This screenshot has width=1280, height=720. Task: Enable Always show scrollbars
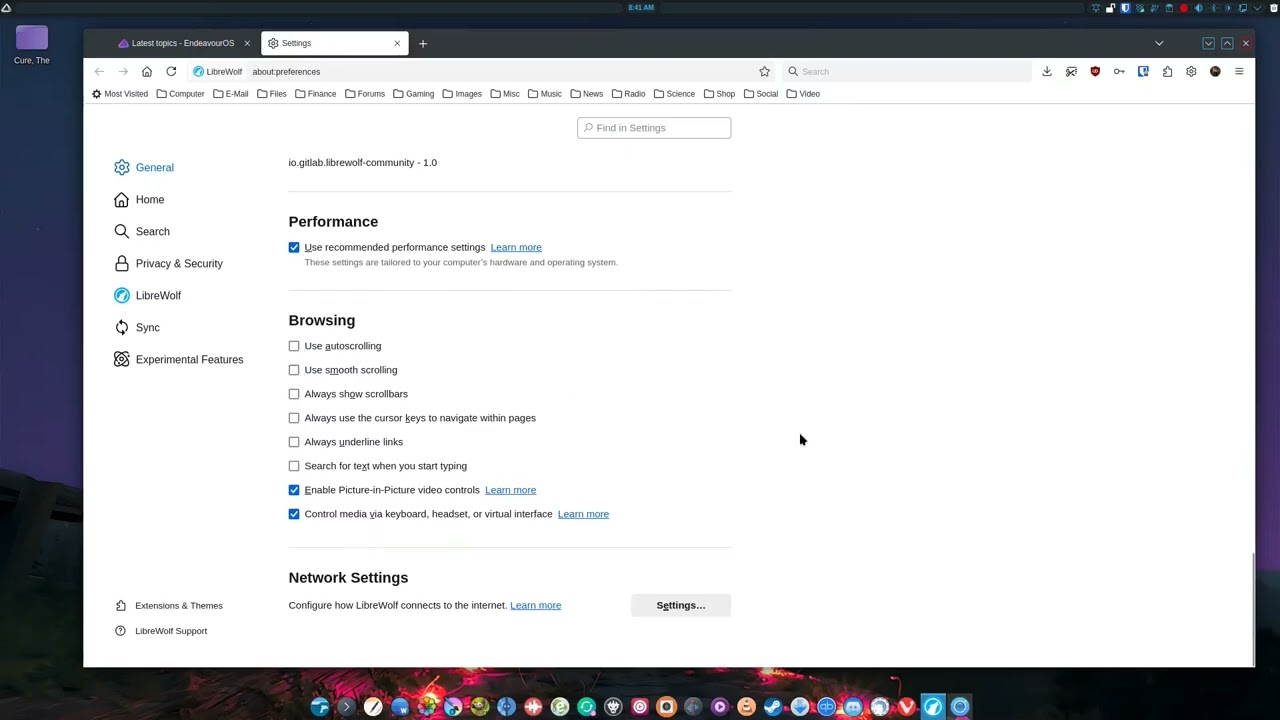coord(294,394)
